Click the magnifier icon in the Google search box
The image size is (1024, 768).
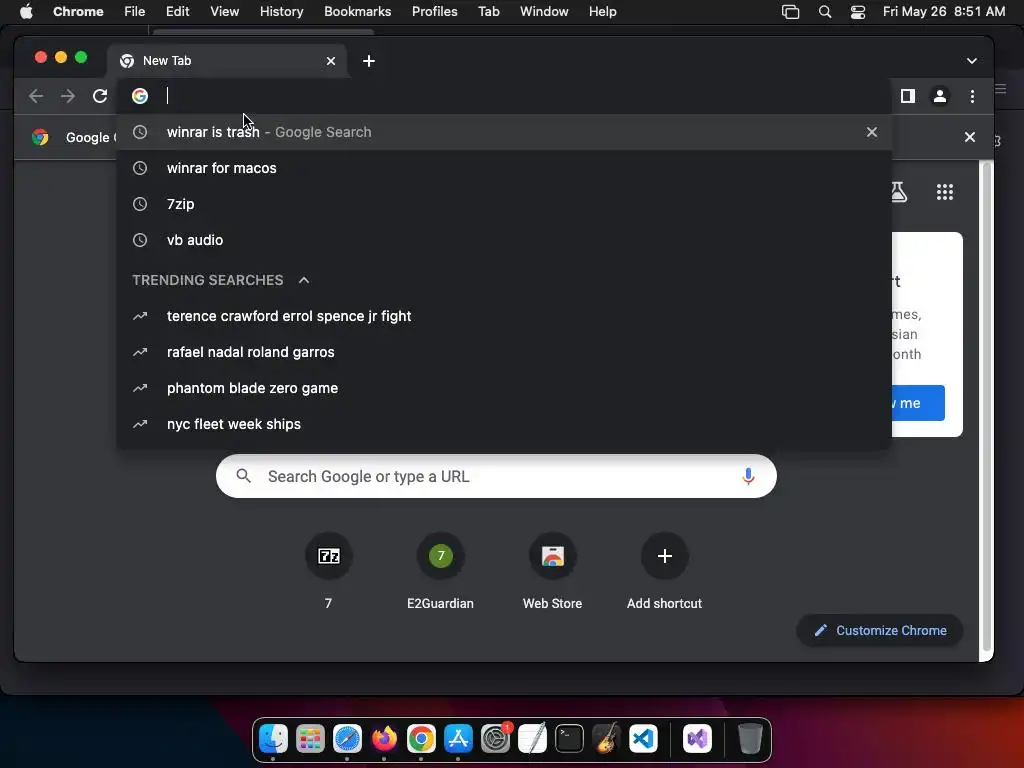click(244, 476)
